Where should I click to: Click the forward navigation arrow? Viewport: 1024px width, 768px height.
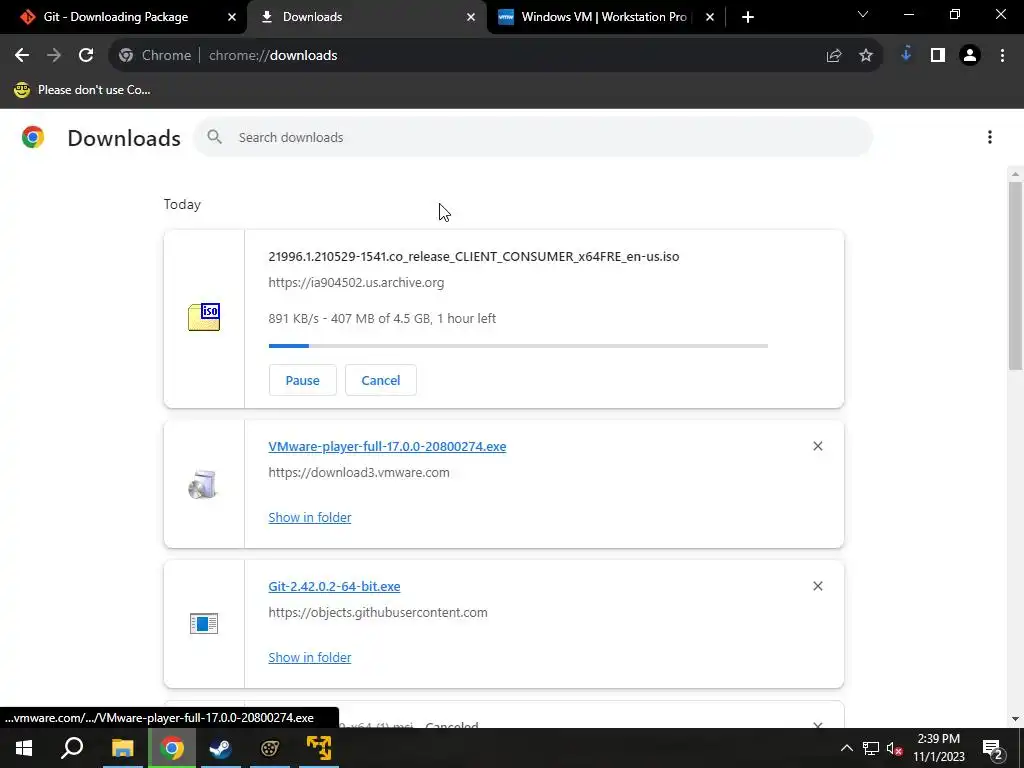54,56
